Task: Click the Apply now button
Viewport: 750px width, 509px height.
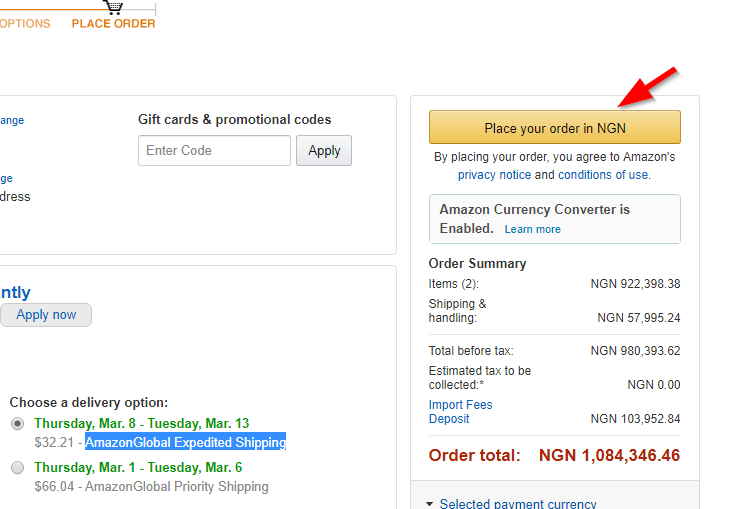Action: coord(46,315)
